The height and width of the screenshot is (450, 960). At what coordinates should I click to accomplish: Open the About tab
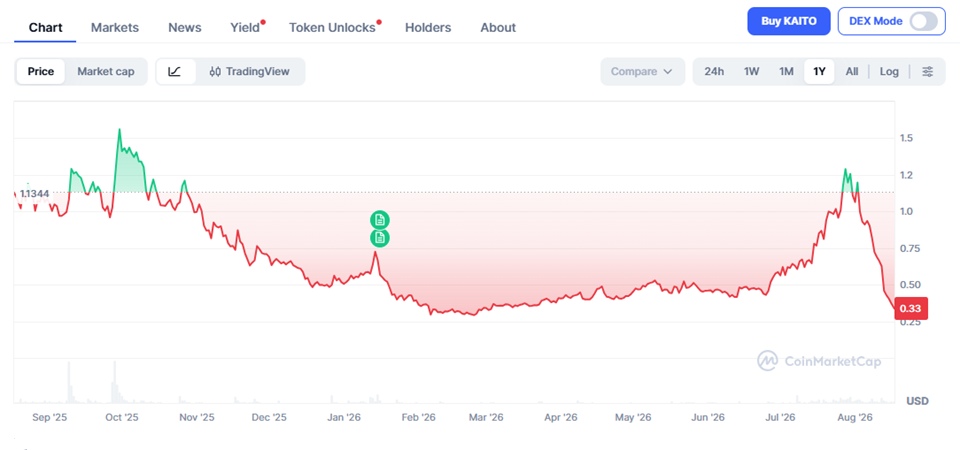[x=498, y=28]
